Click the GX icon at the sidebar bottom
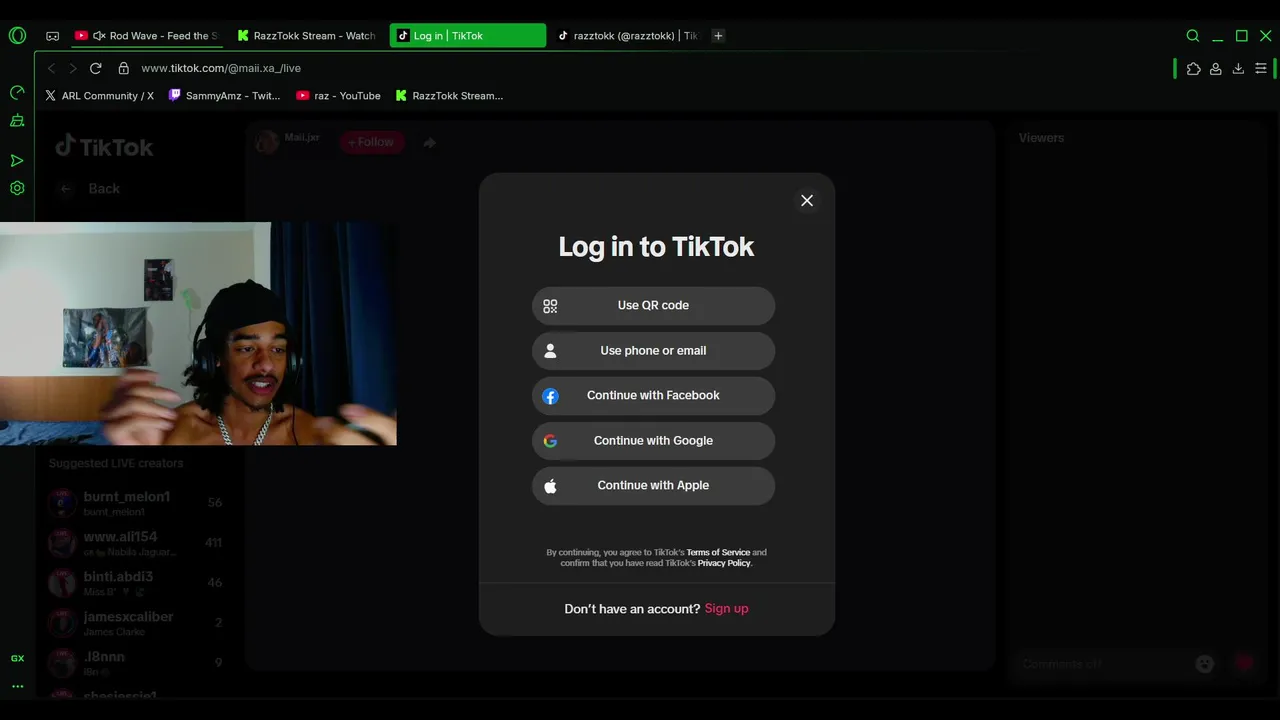Viewport: 1280px width, 720px height. tap(17, 658)
